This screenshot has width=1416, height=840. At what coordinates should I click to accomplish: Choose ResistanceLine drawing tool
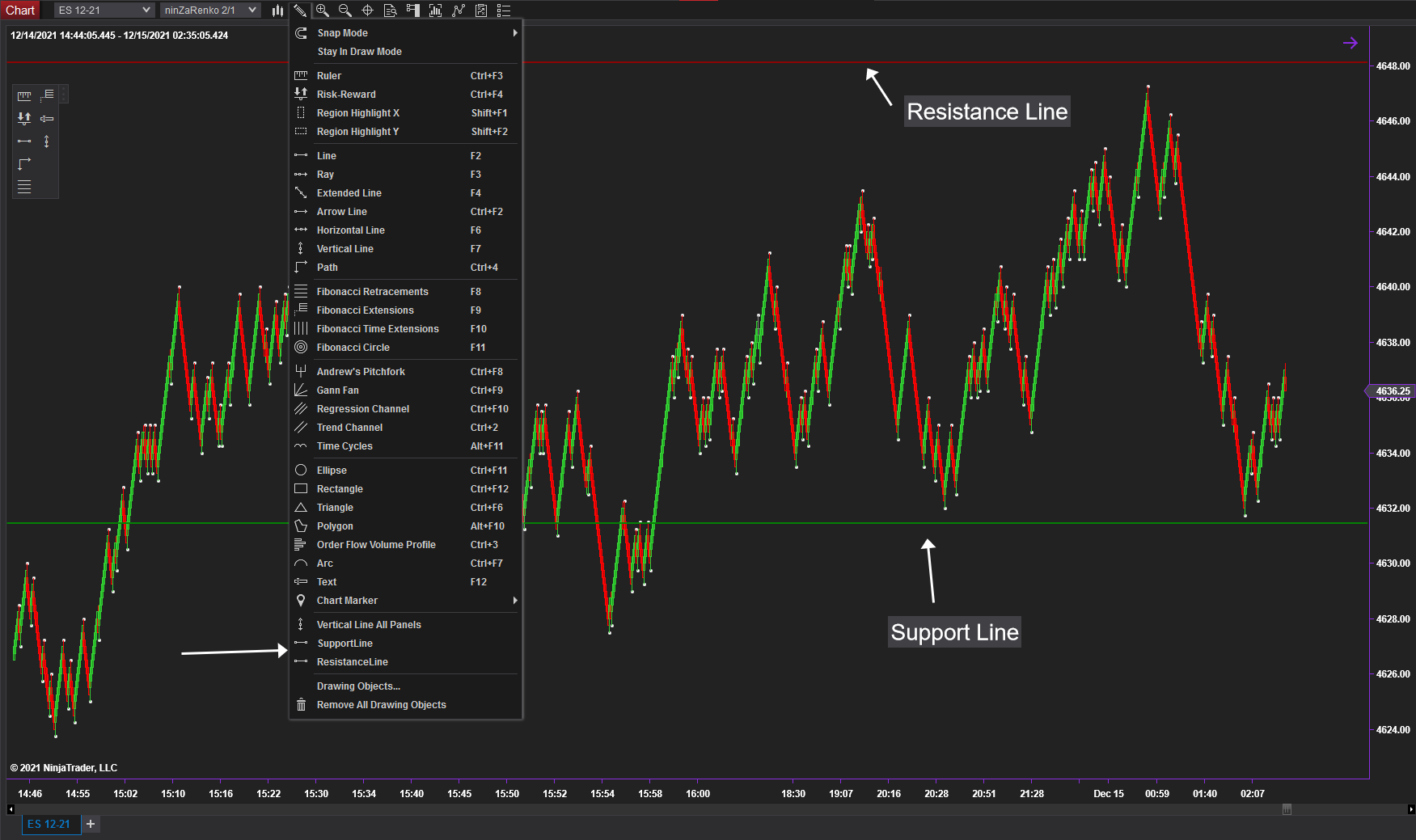[x=406, y=662]
